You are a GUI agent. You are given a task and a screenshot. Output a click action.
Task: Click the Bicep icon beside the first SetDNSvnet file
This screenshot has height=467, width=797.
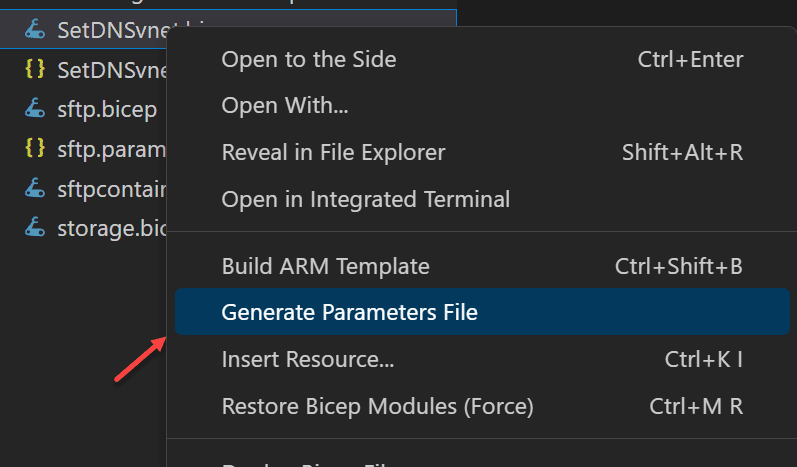(35, 29)
